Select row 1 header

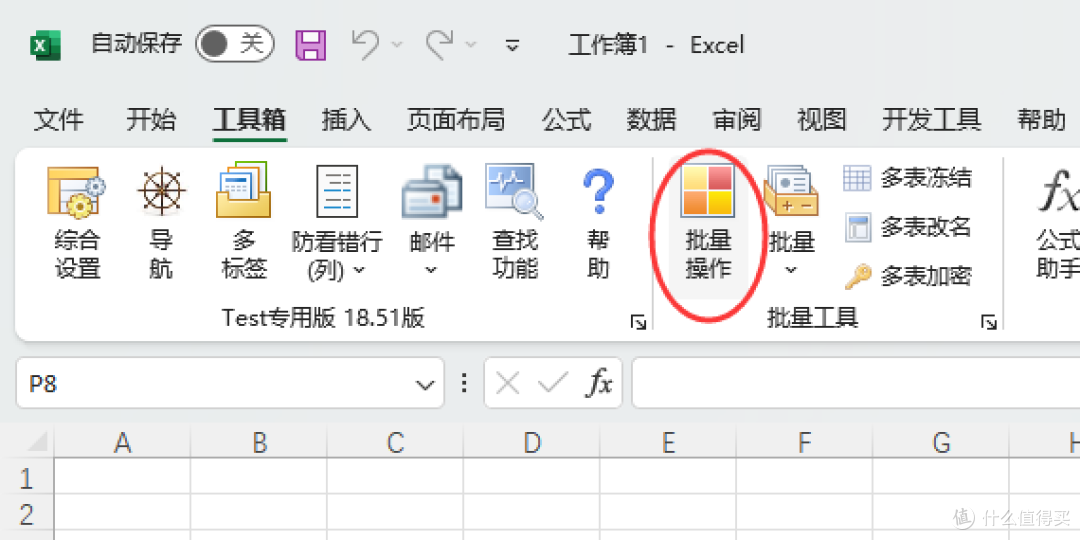coord(28,477)
